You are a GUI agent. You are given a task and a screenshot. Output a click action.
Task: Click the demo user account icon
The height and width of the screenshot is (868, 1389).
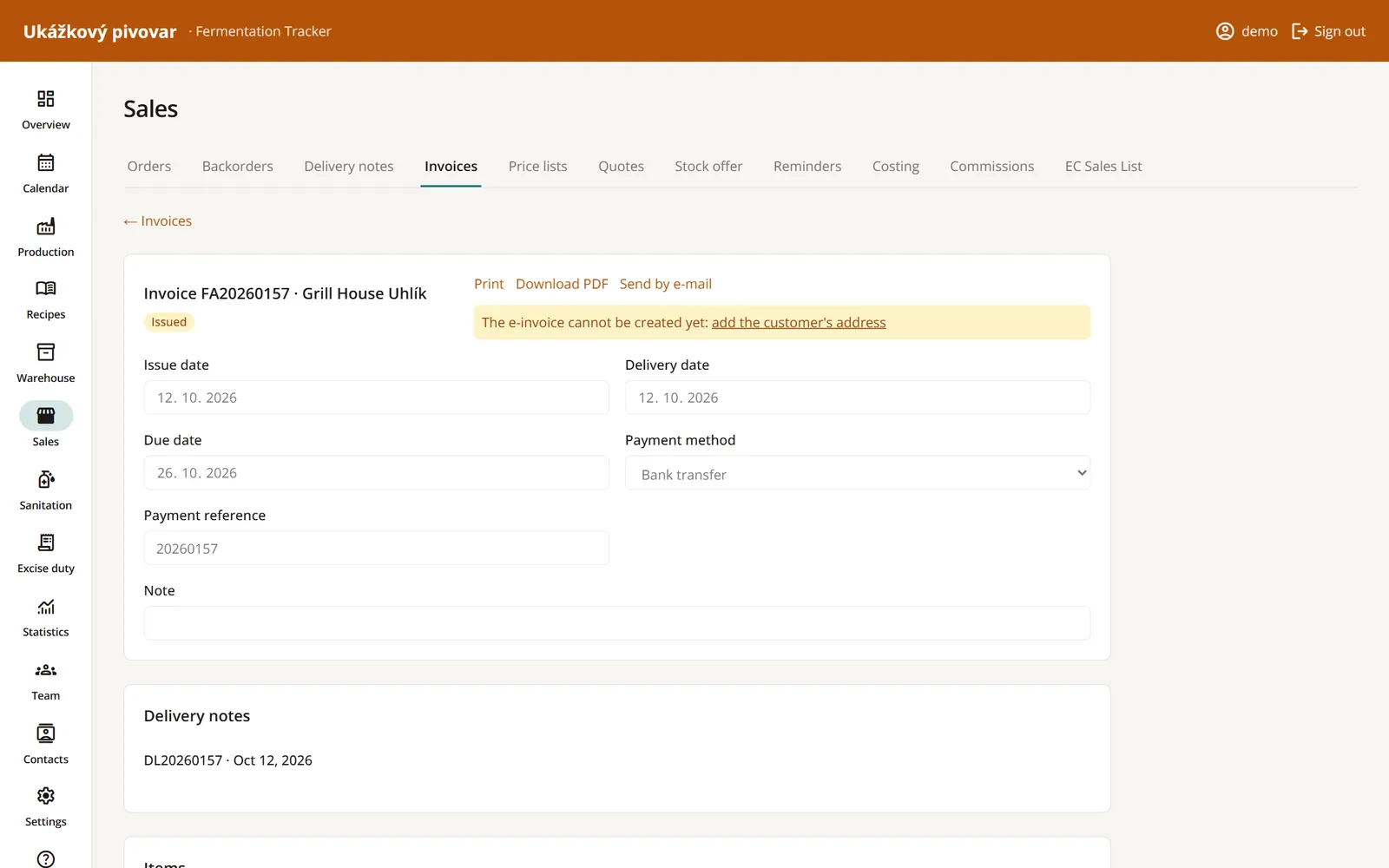pos(1225,31)
